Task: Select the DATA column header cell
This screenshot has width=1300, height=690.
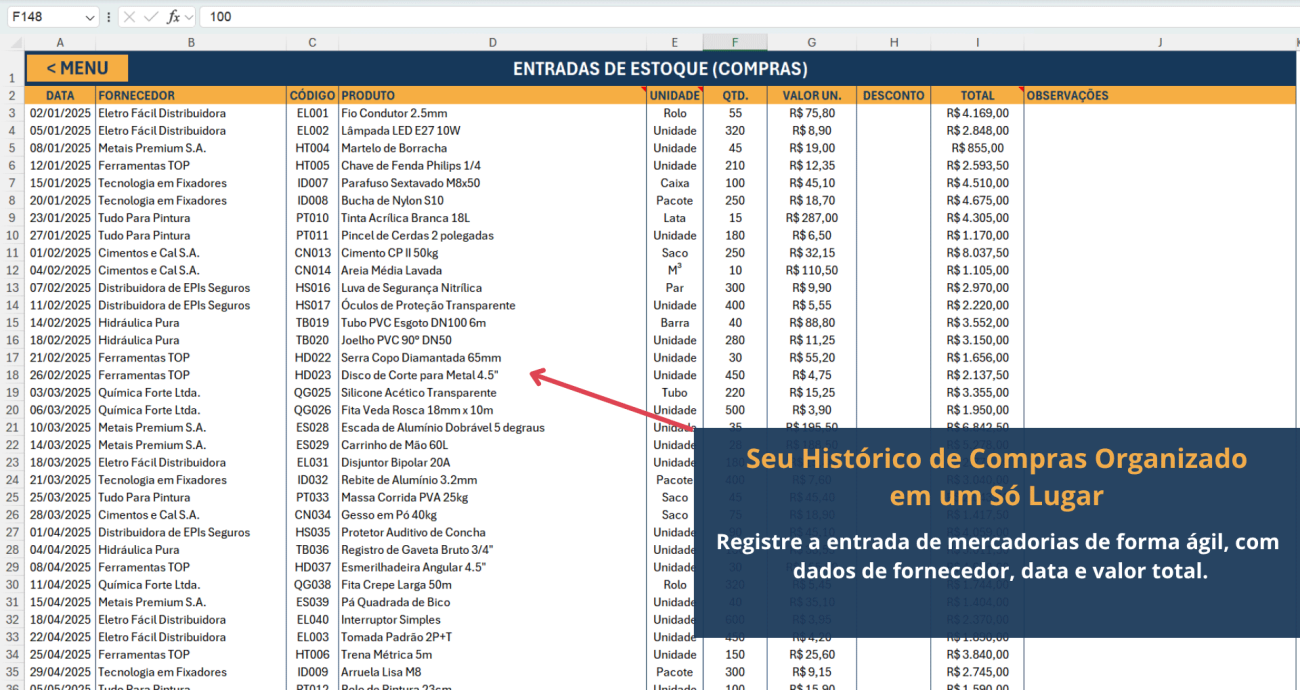Action: click(60, 95)
